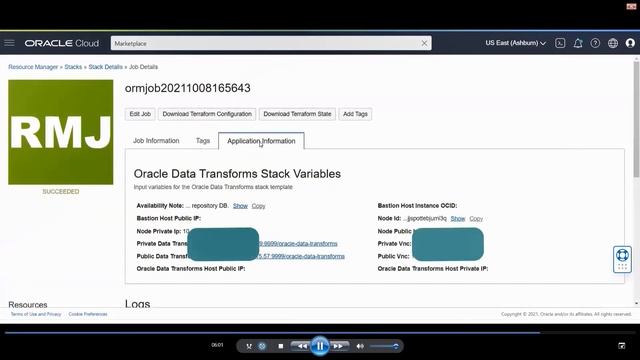The width and height of the screenshot is (640, 360).
Task: Toggle repeat in the media player
Action: coord(262,346)
